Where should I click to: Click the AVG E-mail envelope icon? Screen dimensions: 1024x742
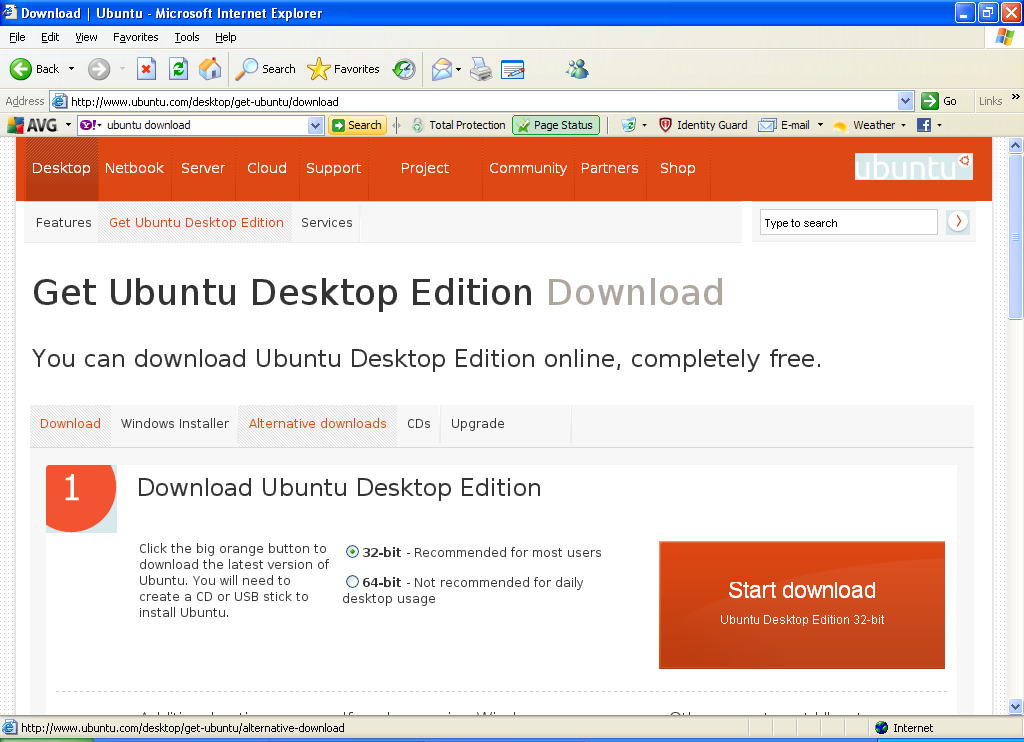click(767, 125)
